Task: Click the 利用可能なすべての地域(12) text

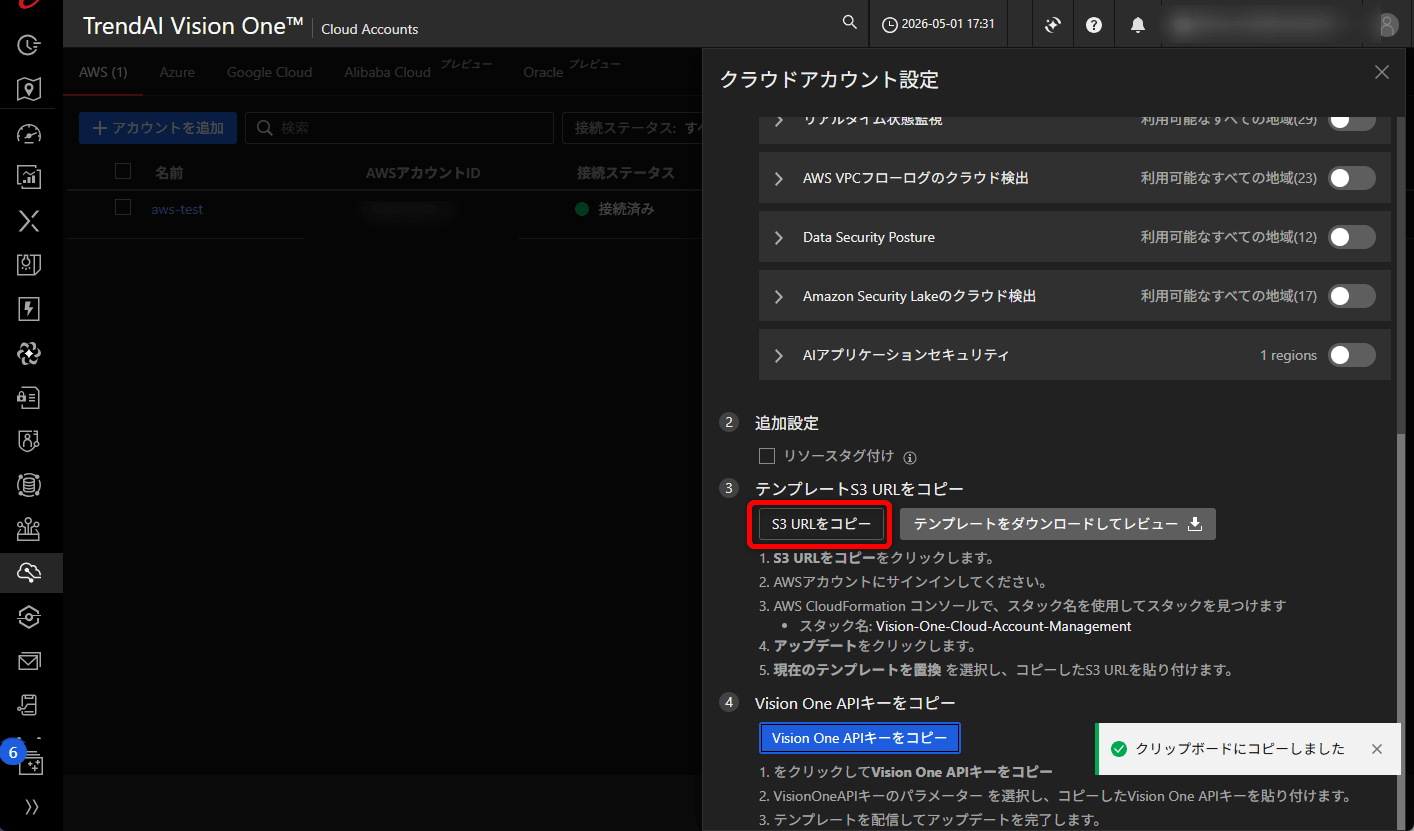Action: (1229, 237)
